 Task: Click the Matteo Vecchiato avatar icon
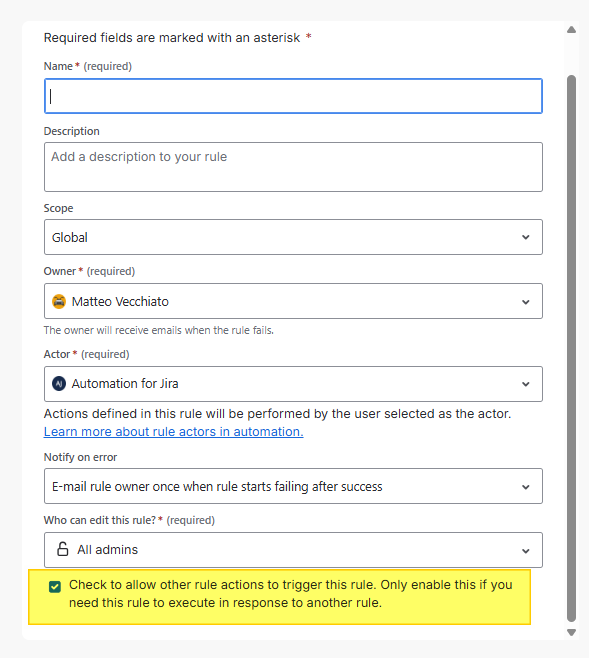pyautogui.click(x=59, y=301)
